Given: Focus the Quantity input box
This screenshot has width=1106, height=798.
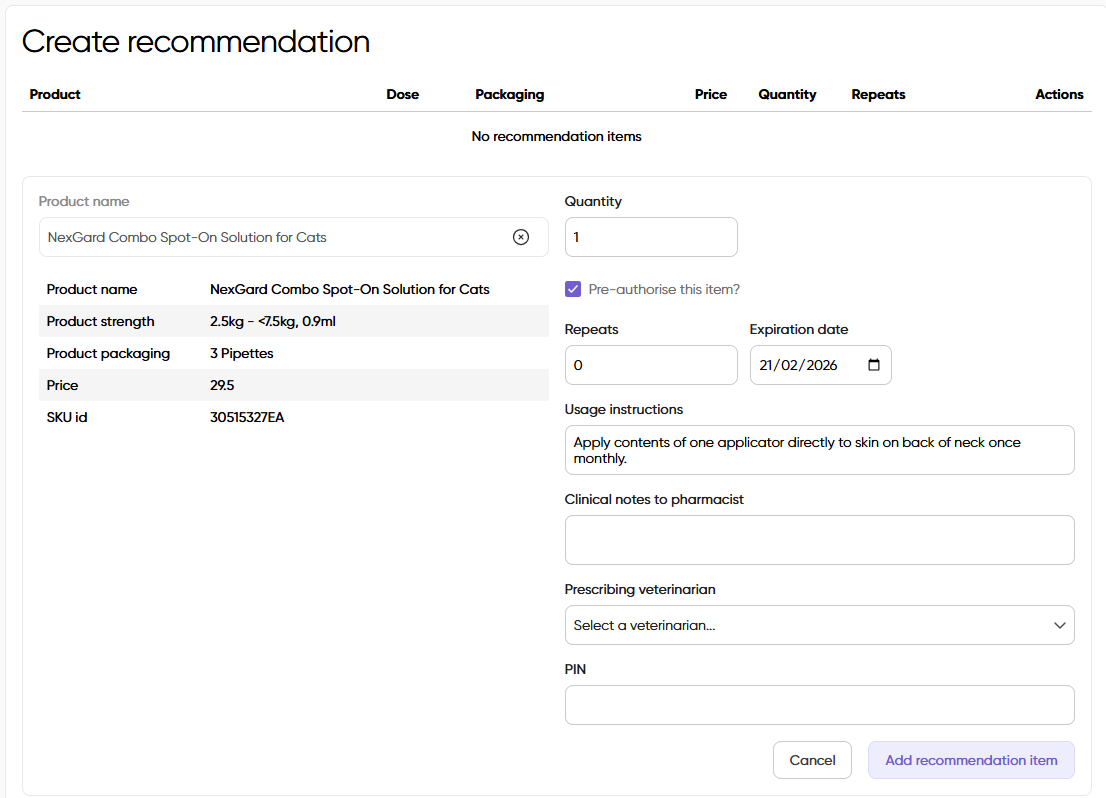Looking at the screenshot, I should pyautogui.click(x=651, y=237).
